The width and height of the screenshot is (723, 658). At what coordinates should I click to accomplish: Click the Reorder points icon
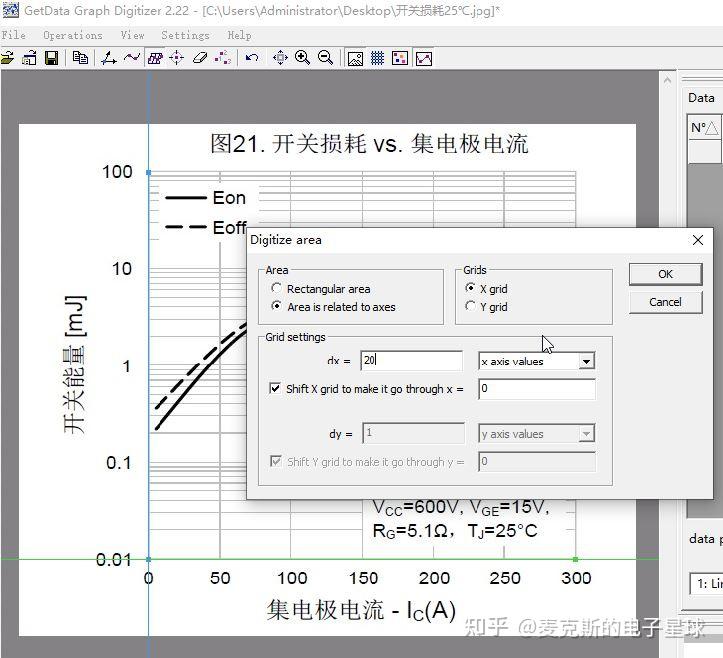pos(223,58)
